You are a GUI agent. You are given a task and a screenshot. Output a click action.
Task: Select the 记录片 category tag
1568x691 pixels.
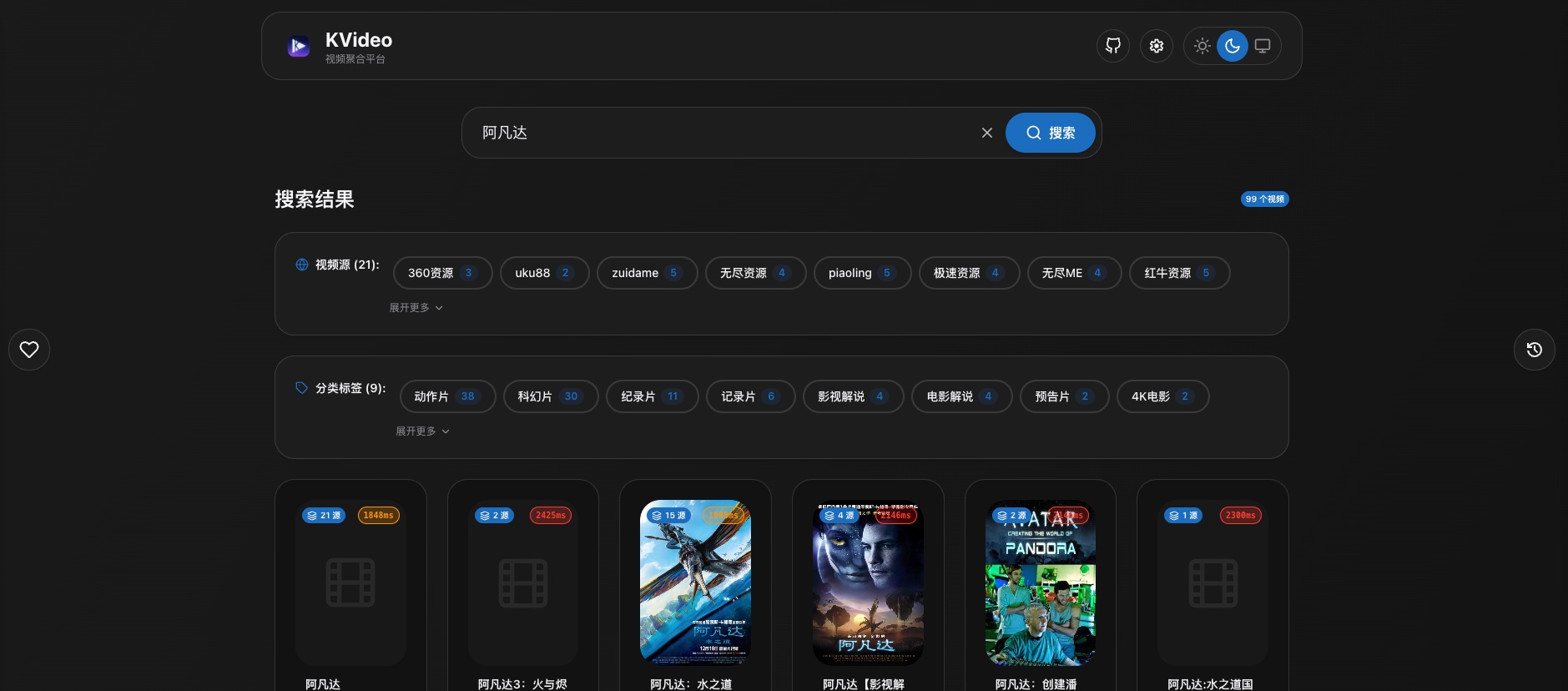coord(751,396)
